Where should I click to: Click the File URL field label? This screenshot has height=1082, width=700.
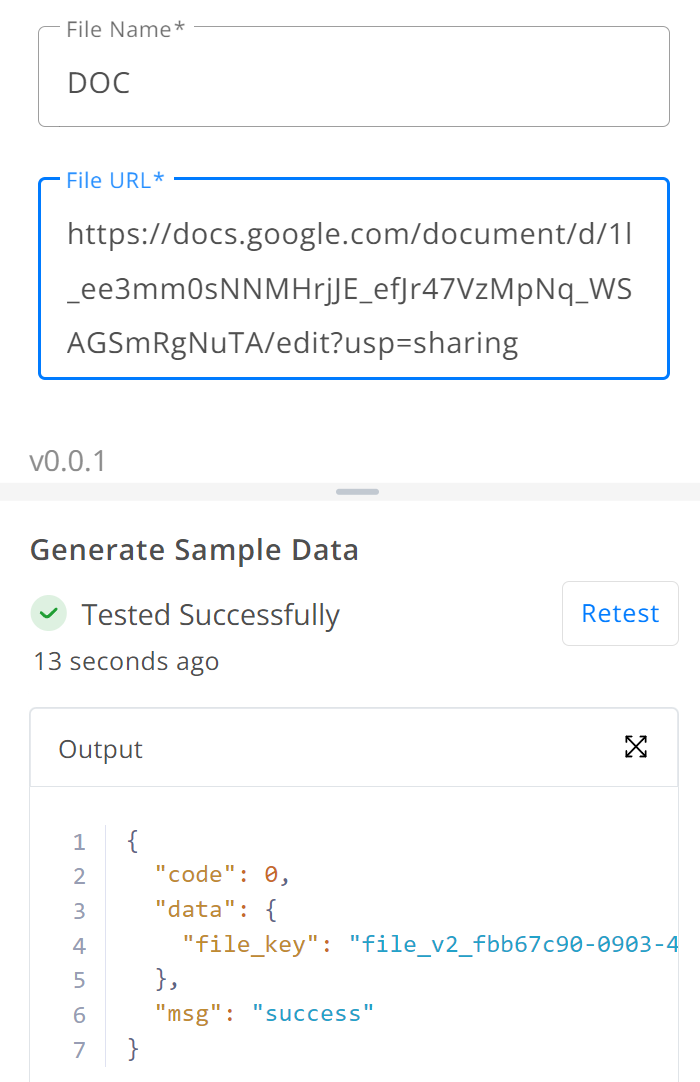tap(115, 180)
